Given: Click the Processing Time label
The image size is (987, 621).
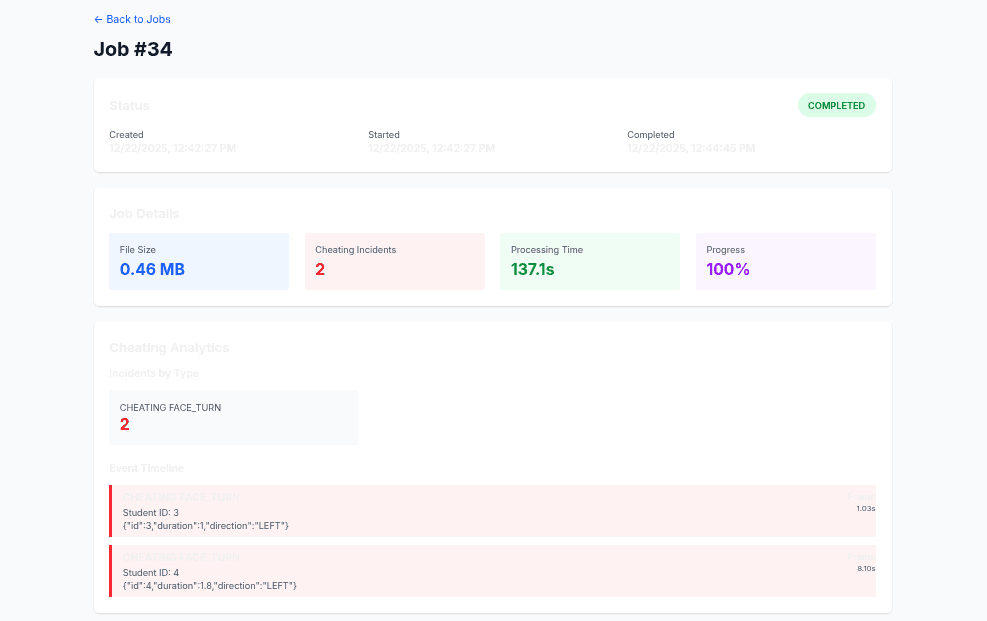Looking at the screenshot, I should pos(547,250).
